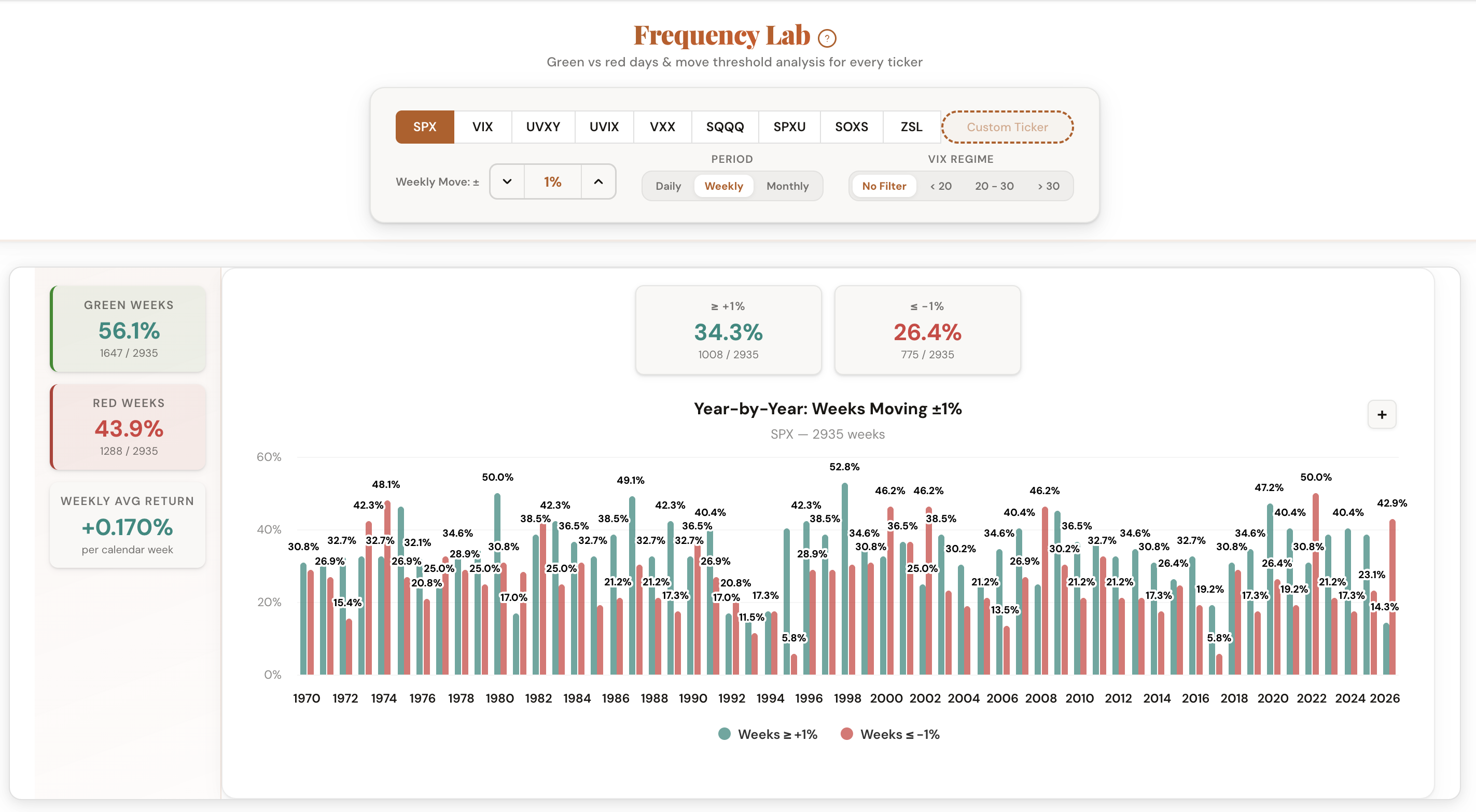
Task: Click the up chevron to increase Weekly Move
Action: pyautogui.click(x=598, y=181)
